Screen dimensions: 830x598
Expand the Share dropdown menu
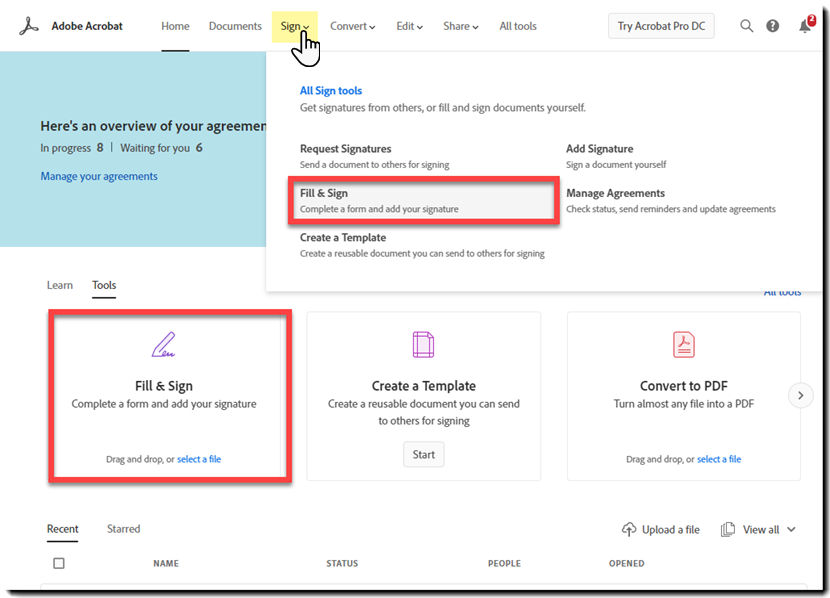coord(461,26)
